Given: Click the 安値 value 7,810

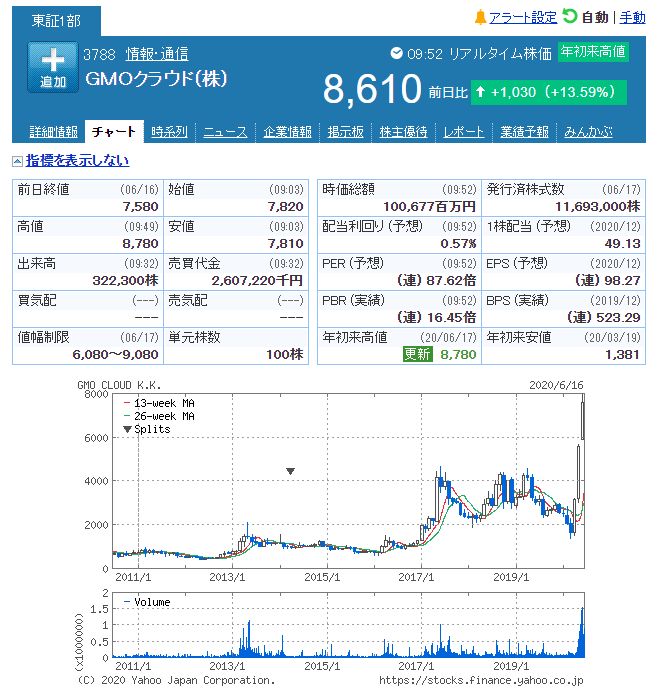Looking at the screenshot, I should point(285,244).
